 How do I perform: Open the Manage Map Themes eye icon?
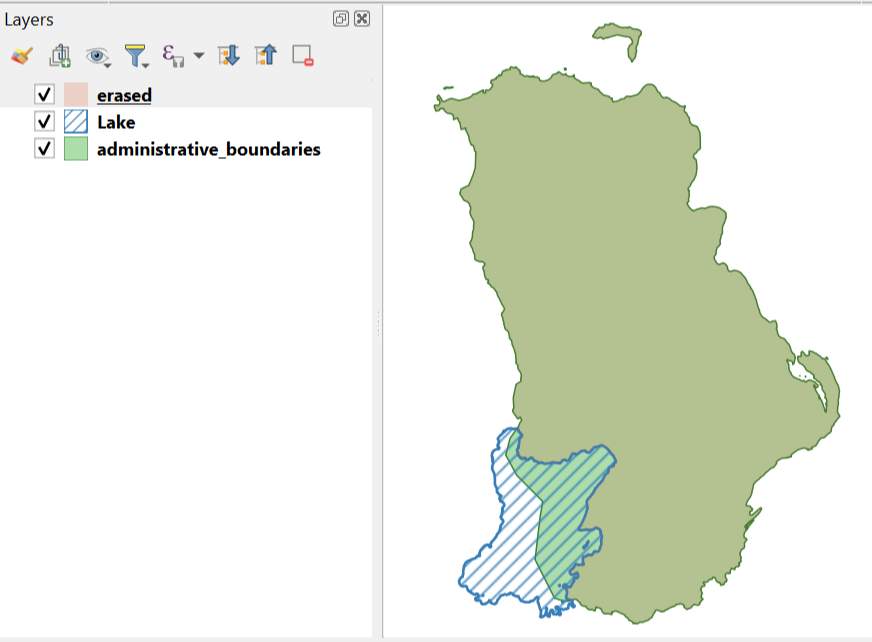(98, 56)
